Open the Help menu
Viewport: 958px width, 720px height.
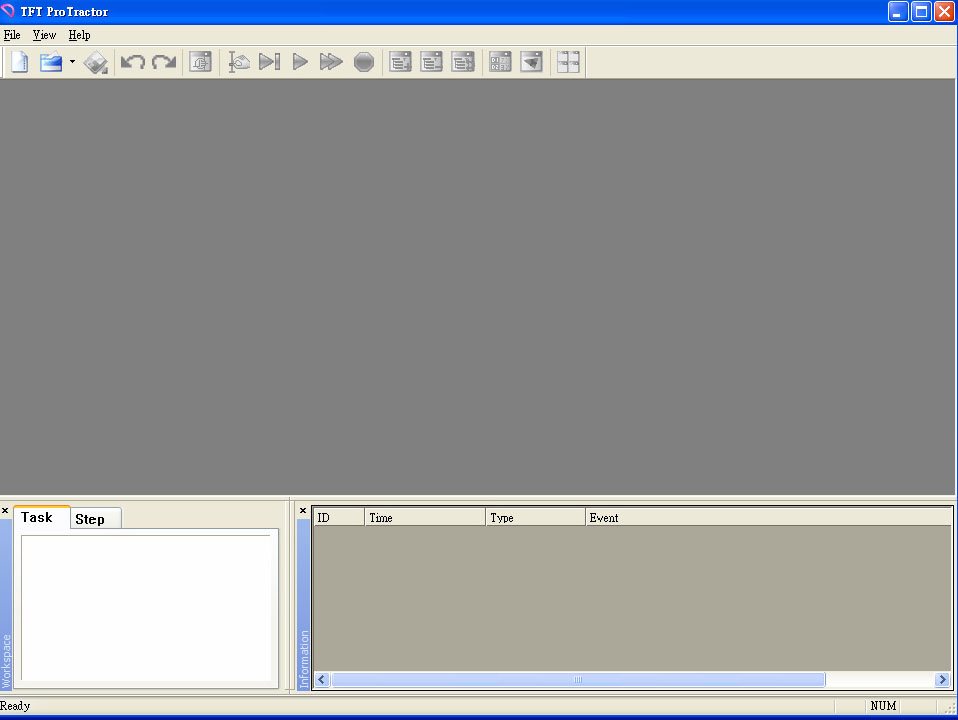click(x=79, y=35)
